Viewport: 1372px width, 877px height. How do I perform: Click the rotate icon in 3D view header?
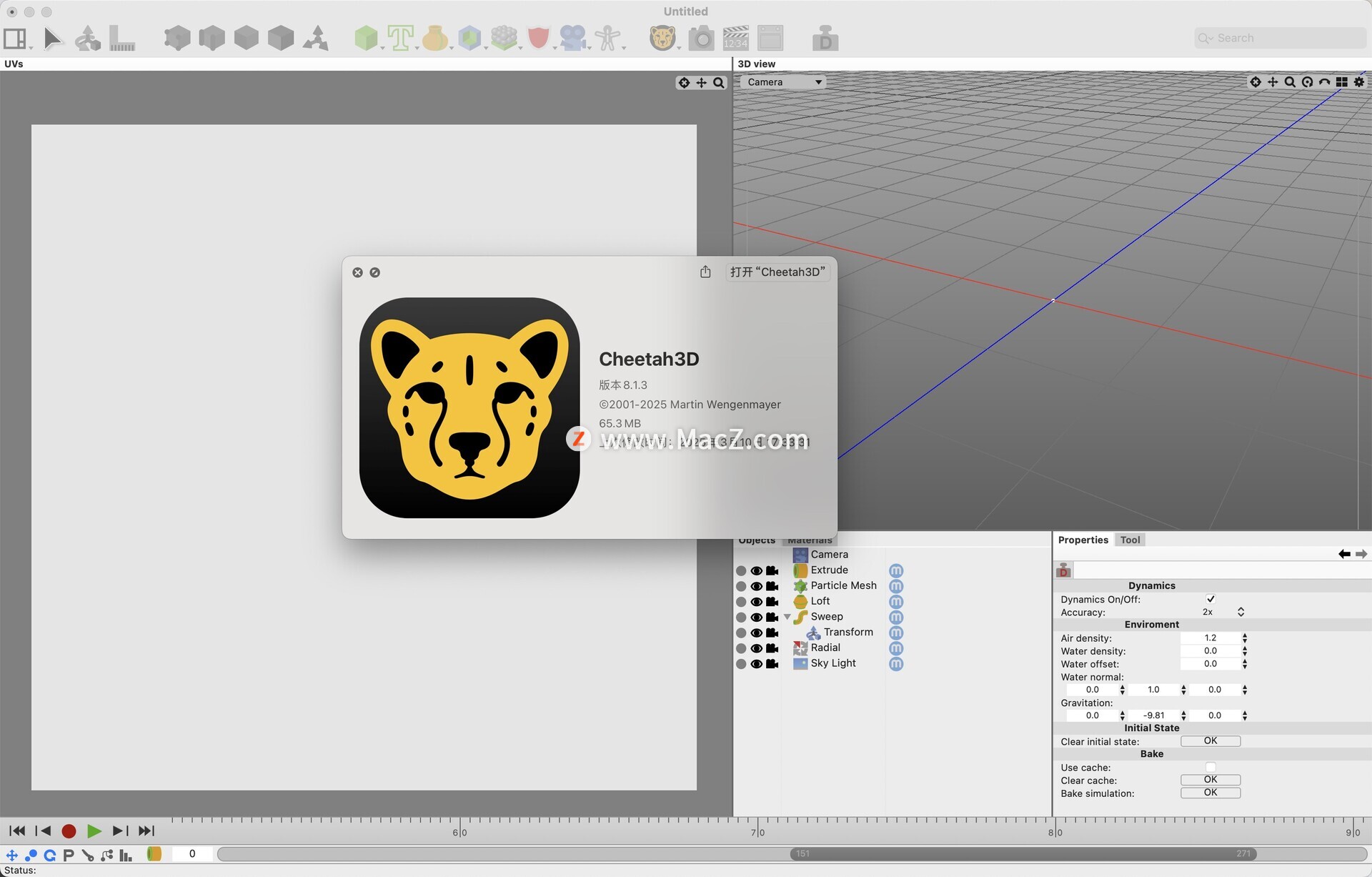pos(1307,82)
